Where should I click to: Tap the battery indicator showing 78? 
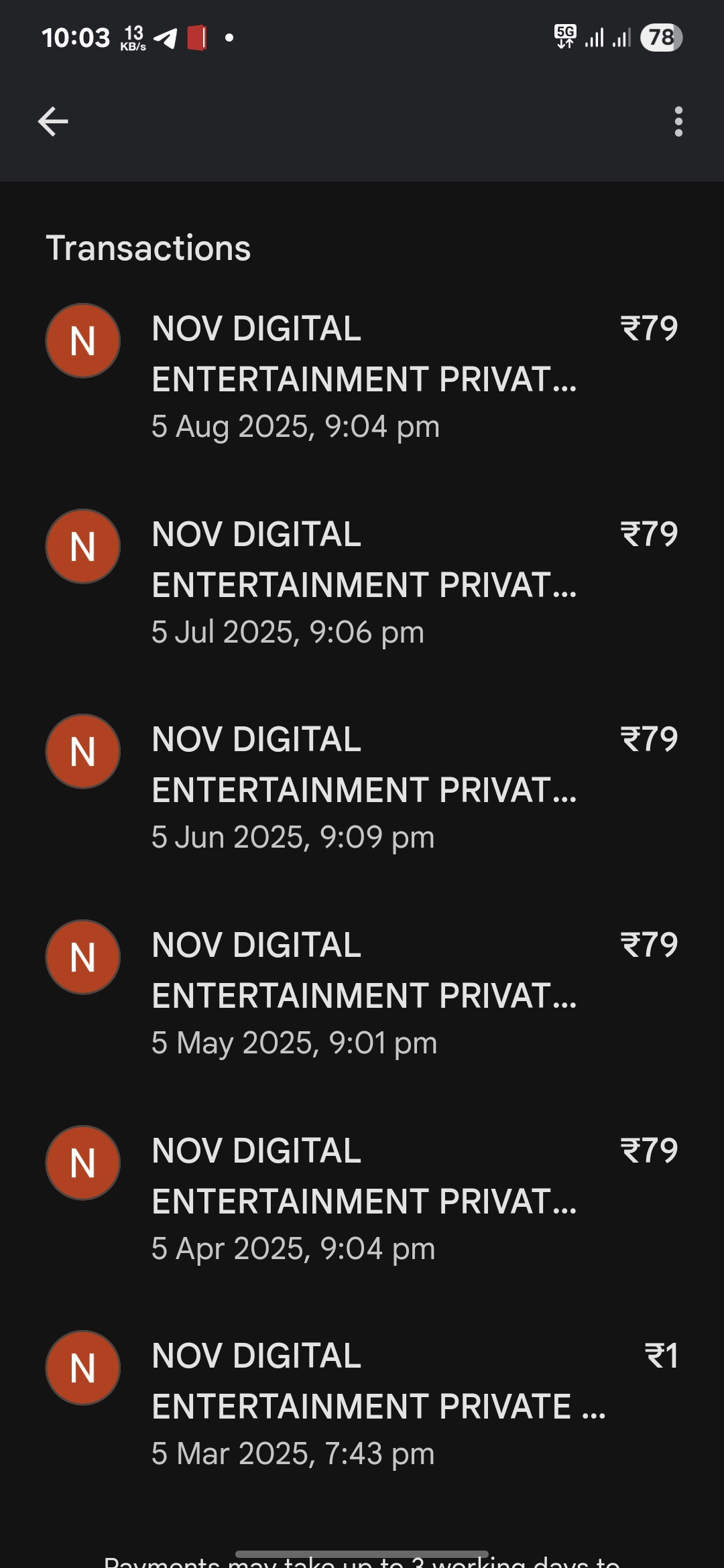click(661, 38)
